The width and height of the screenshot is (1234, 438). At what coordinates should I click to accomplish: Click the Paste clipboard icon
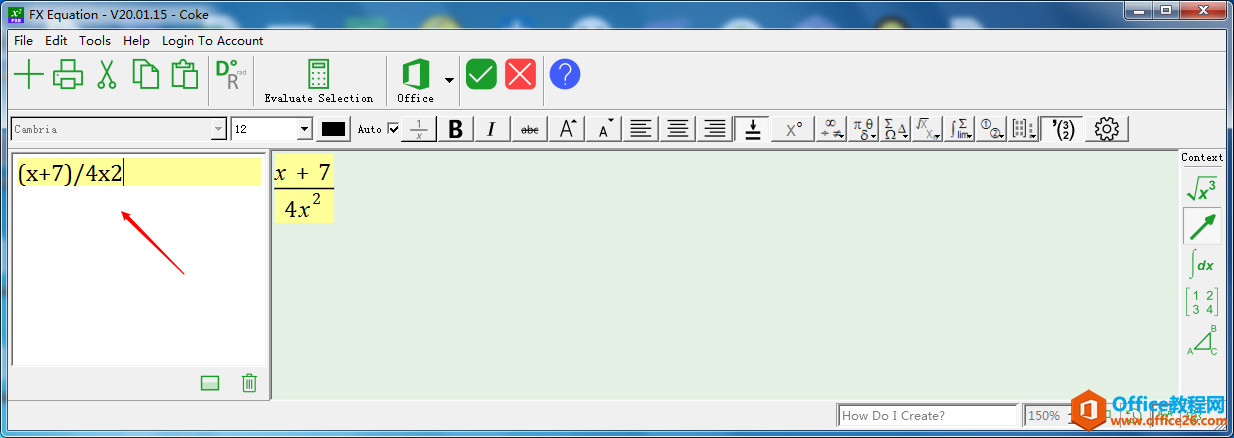(x=184, y=75)
